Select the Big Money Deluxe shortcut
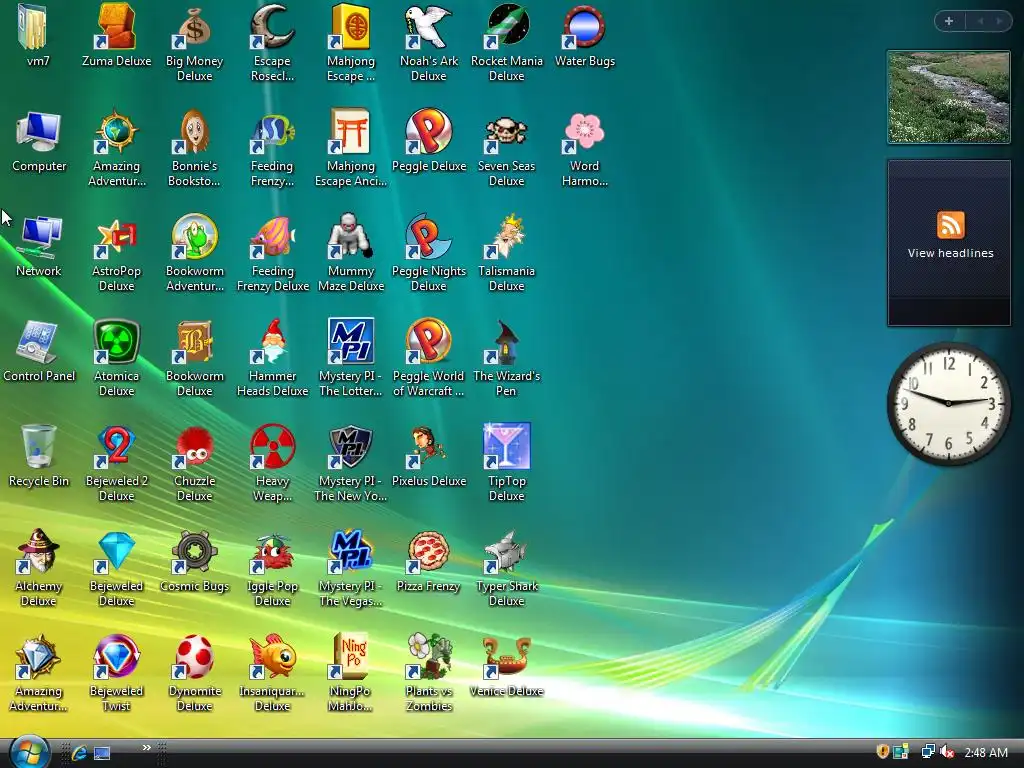The image size is (1024, 768). [x=195, y=26]
